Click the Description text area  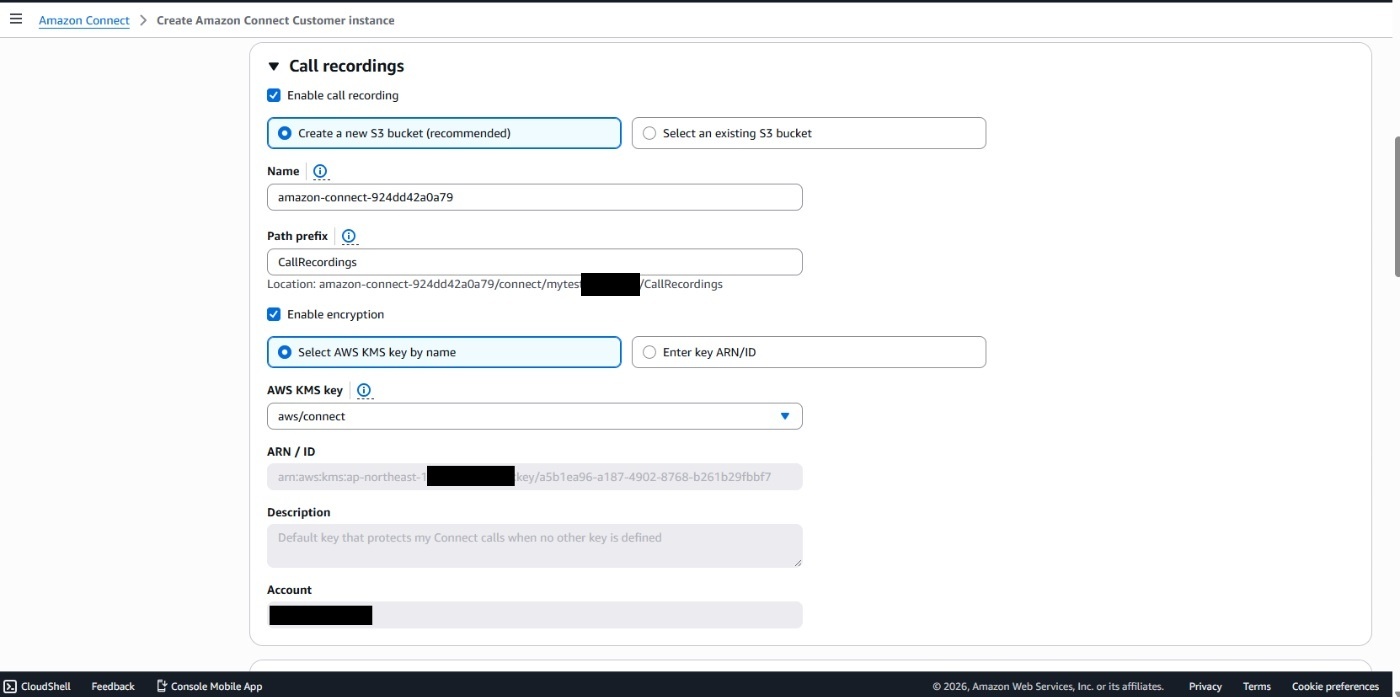tap(534, 545)
